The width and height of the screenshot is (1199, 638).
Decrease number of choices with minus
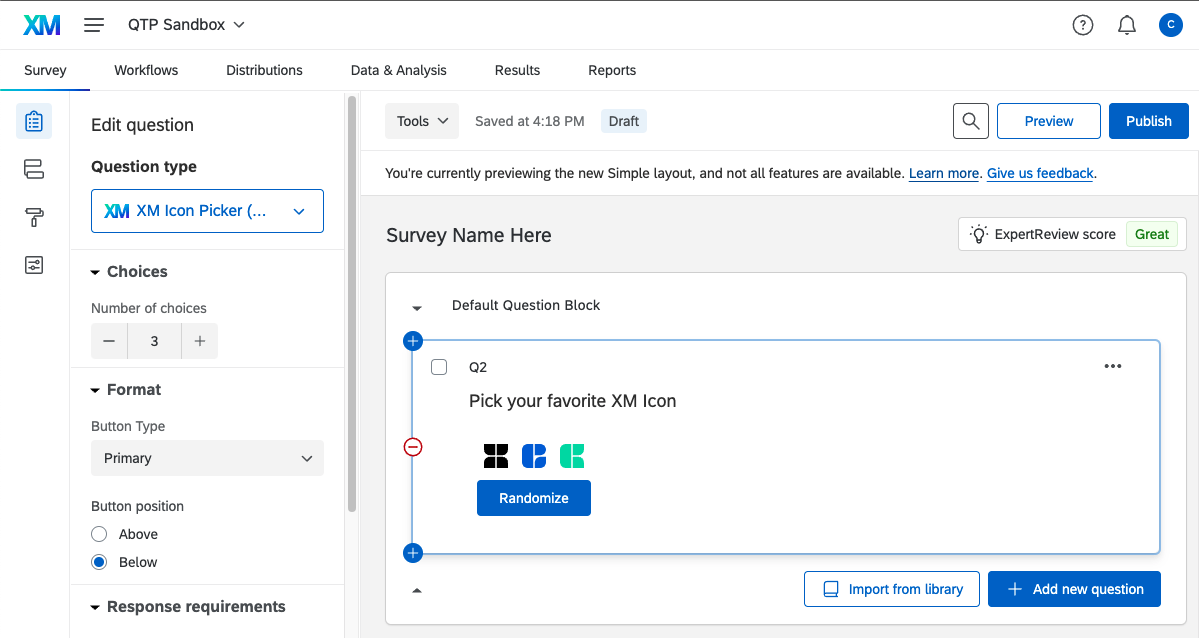pos(109,341)
